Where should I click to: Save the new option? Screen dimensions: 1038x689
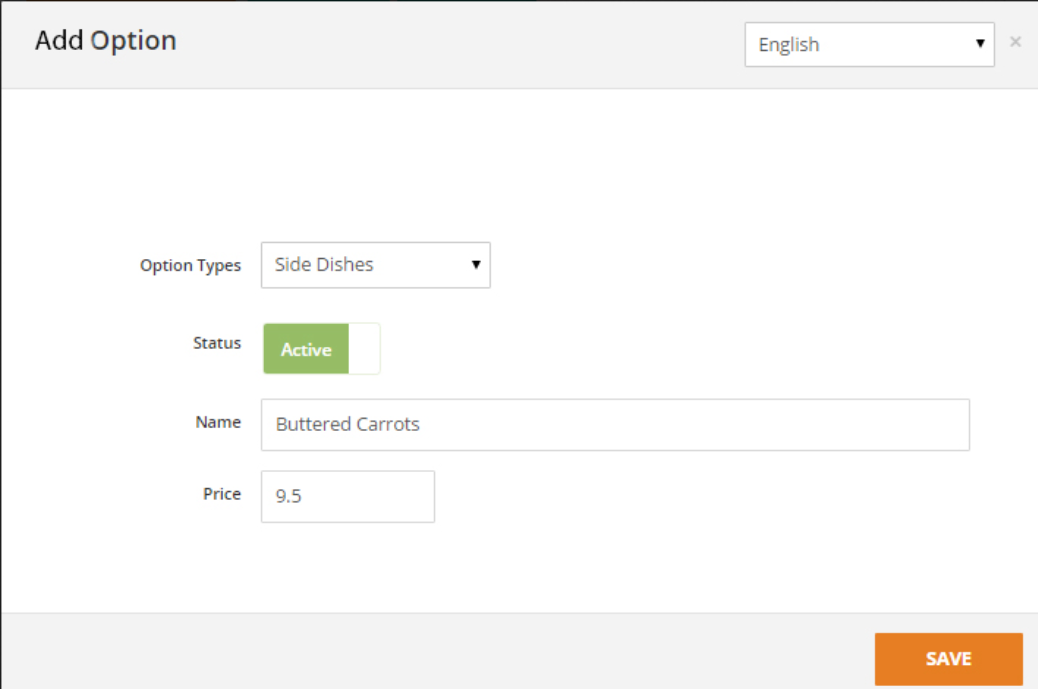948,658
